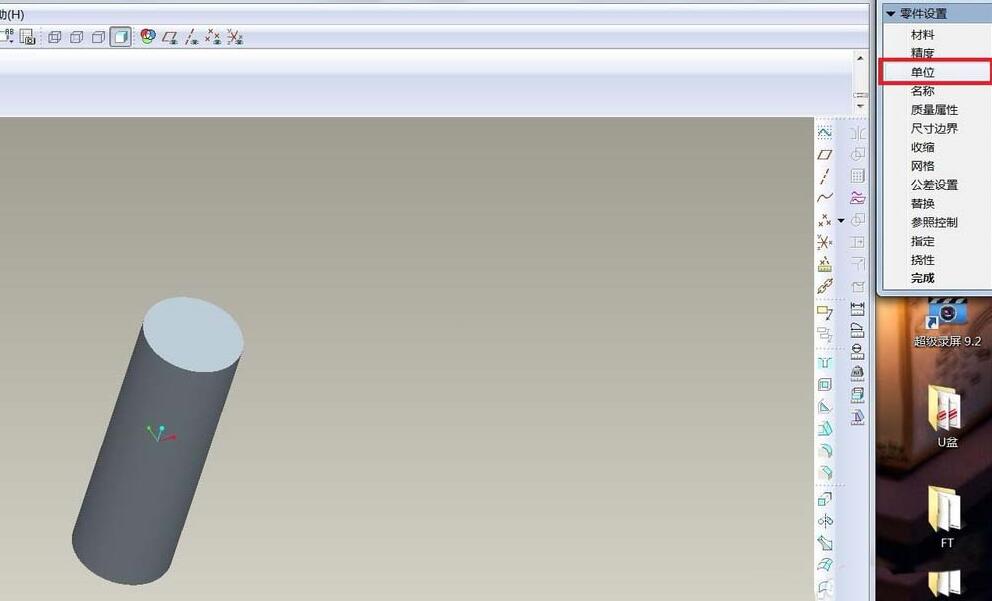Click 完成 to finish part setup
The image size is (992, 601).
[922, 278]
